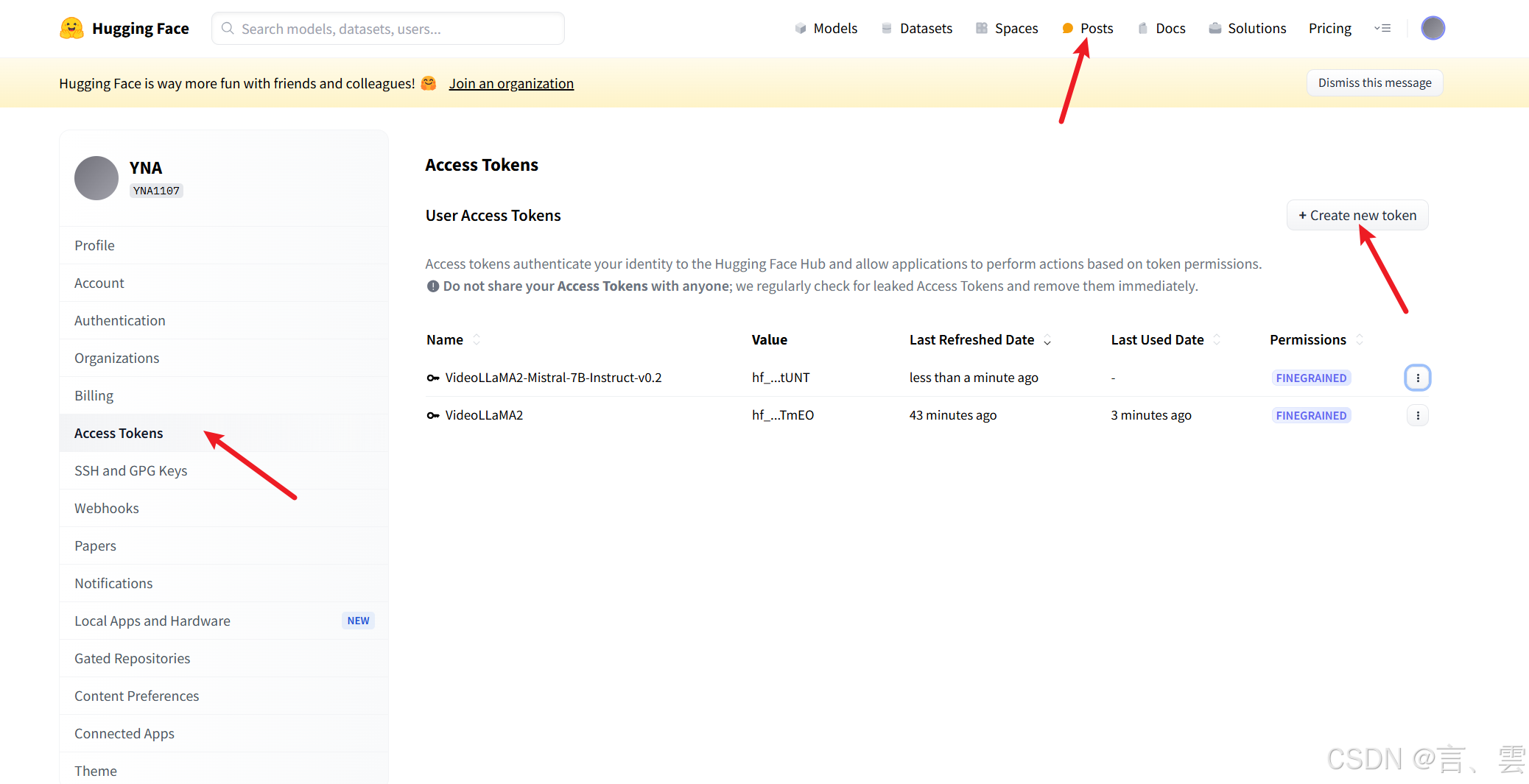Open Theme settings
Screen dimensions: 1529x784
tap(224, 769)
